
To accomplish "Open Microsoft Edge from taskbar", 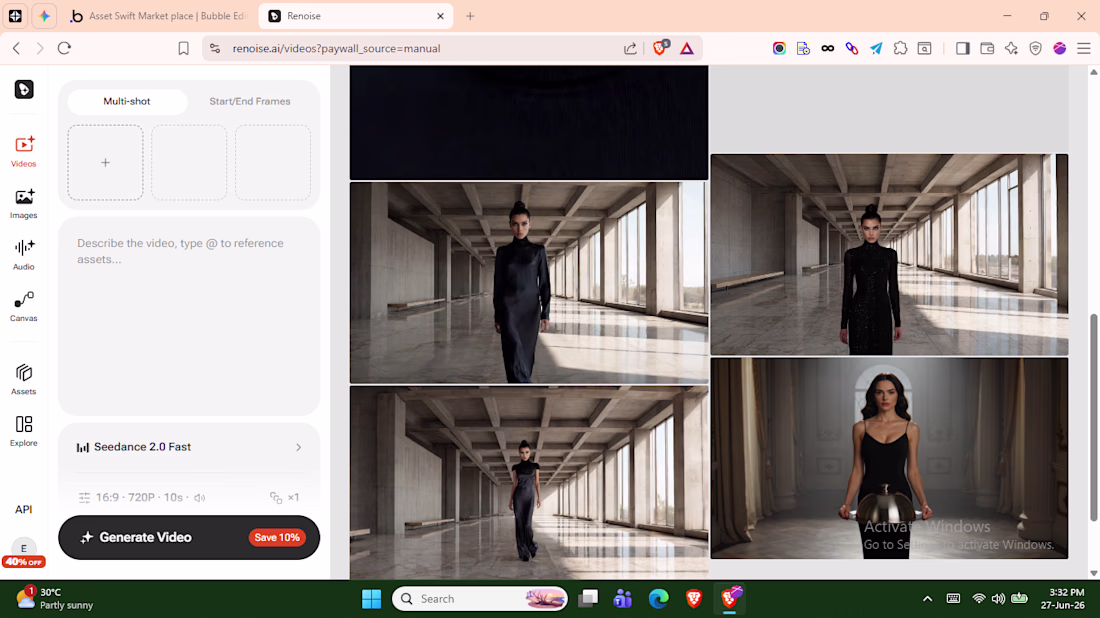I will tap(658, 599).
